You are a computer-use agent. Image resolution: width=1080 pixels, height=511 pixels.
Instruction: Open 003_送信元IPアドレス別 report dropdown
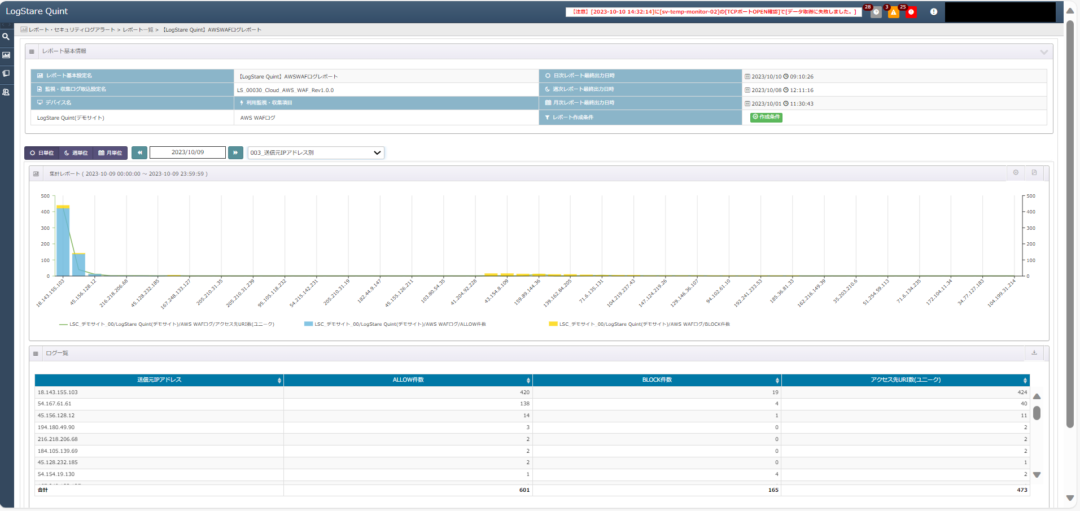pyautogui.click(x=316, y=152)
